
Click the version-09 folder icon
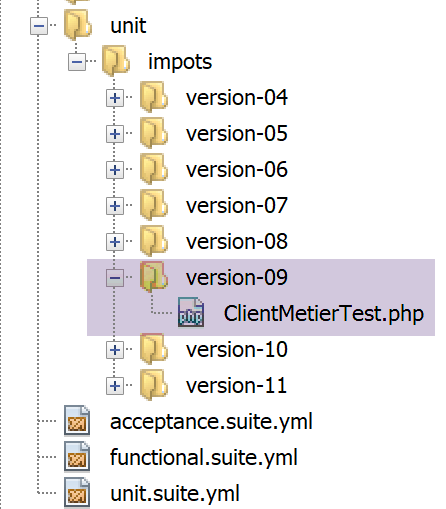coord(154,277)
